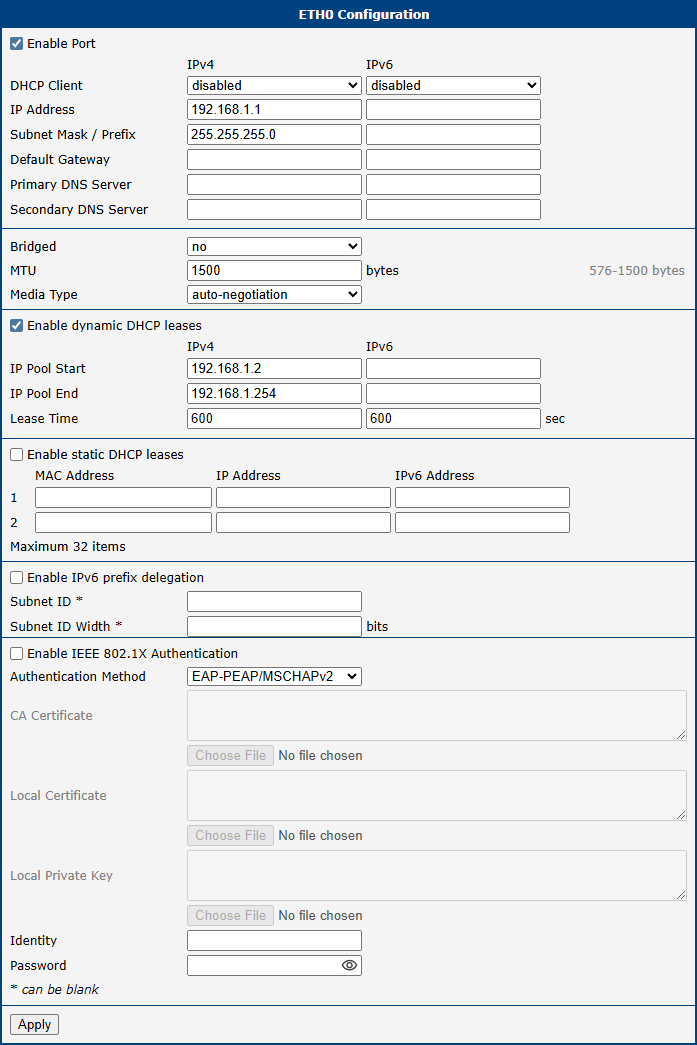Click Choose File for Local Certificate

231,836
